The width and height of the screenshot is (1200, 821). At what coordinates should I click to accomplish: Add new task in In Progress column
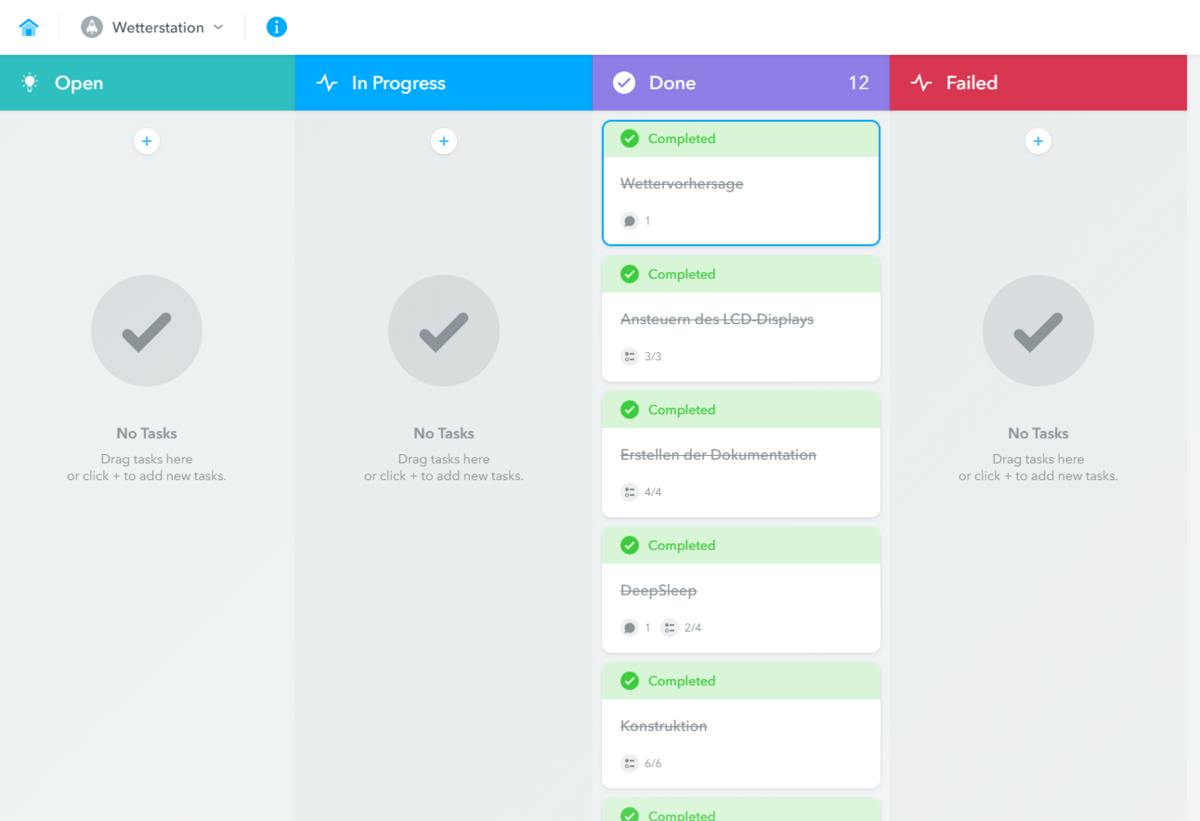[444, 142]
